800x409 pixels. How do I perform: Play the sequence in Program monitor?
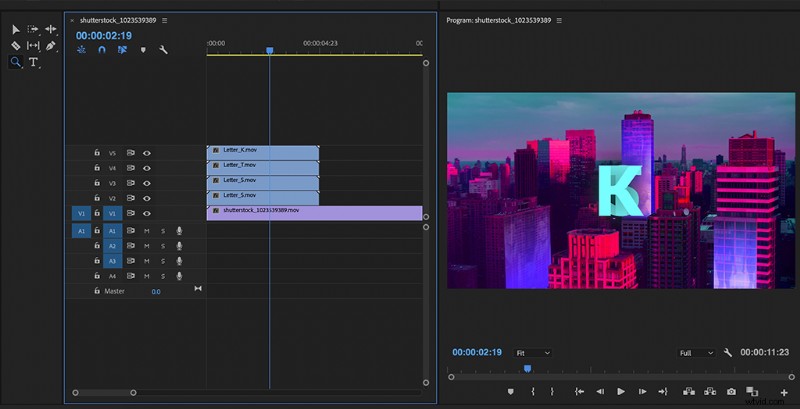(621, 392)
